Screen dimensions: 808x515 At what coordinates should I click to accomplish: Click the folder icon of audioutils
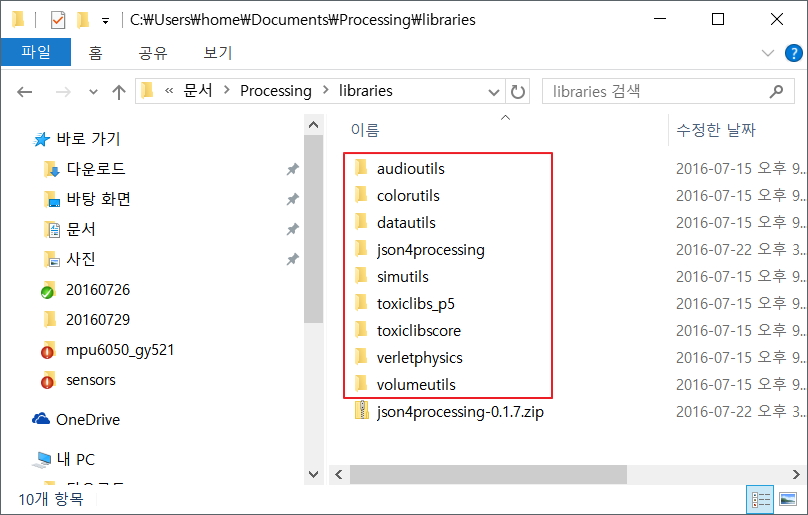pyautogui.click(x=362, y=168)
